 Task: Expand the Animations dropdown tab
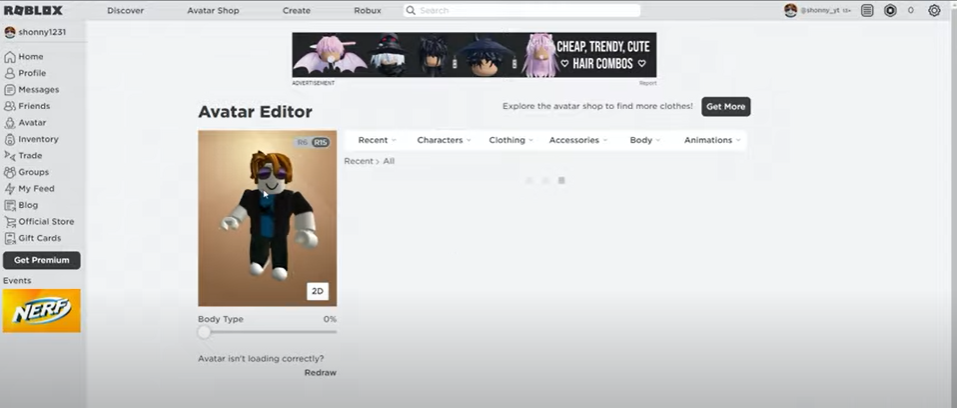coord(712,140)
